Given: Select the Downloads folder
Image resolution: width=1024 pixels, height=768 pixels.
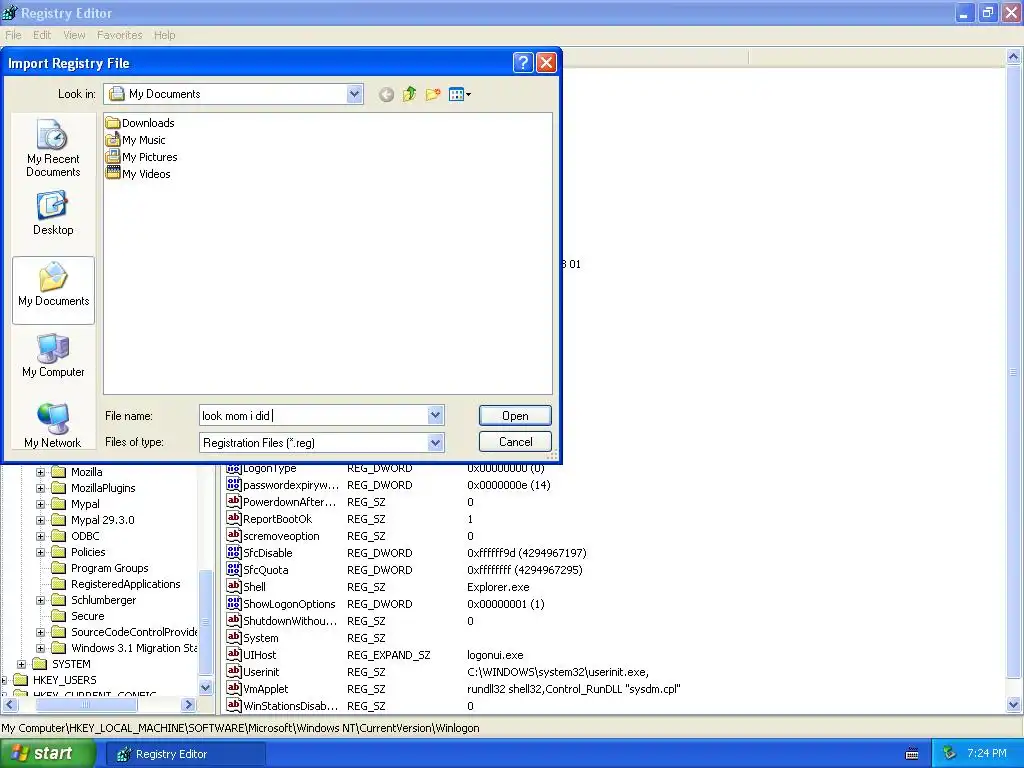Looking at the screenshot, I should pos(140,123).
